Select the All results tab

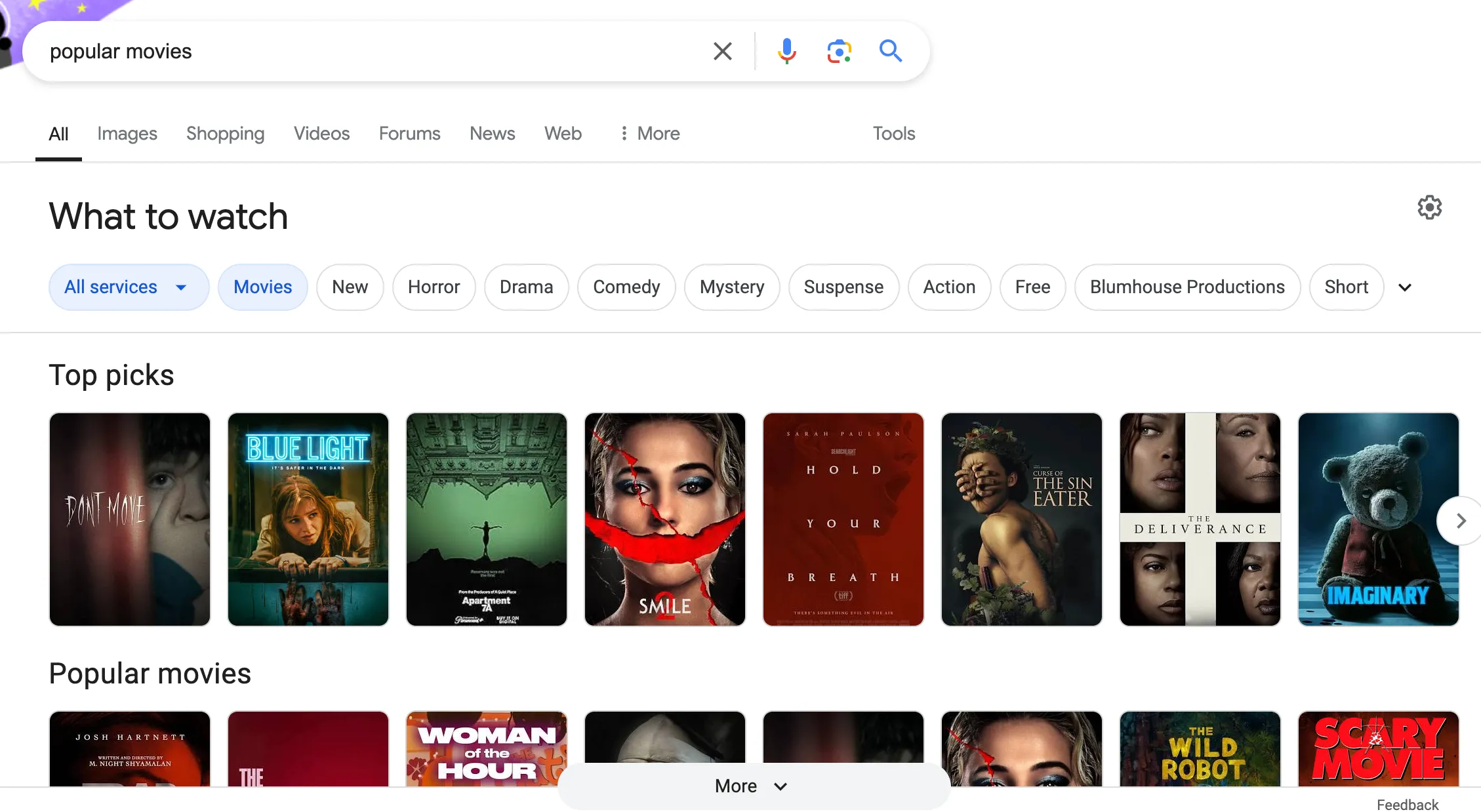click(x=58, y=134)
